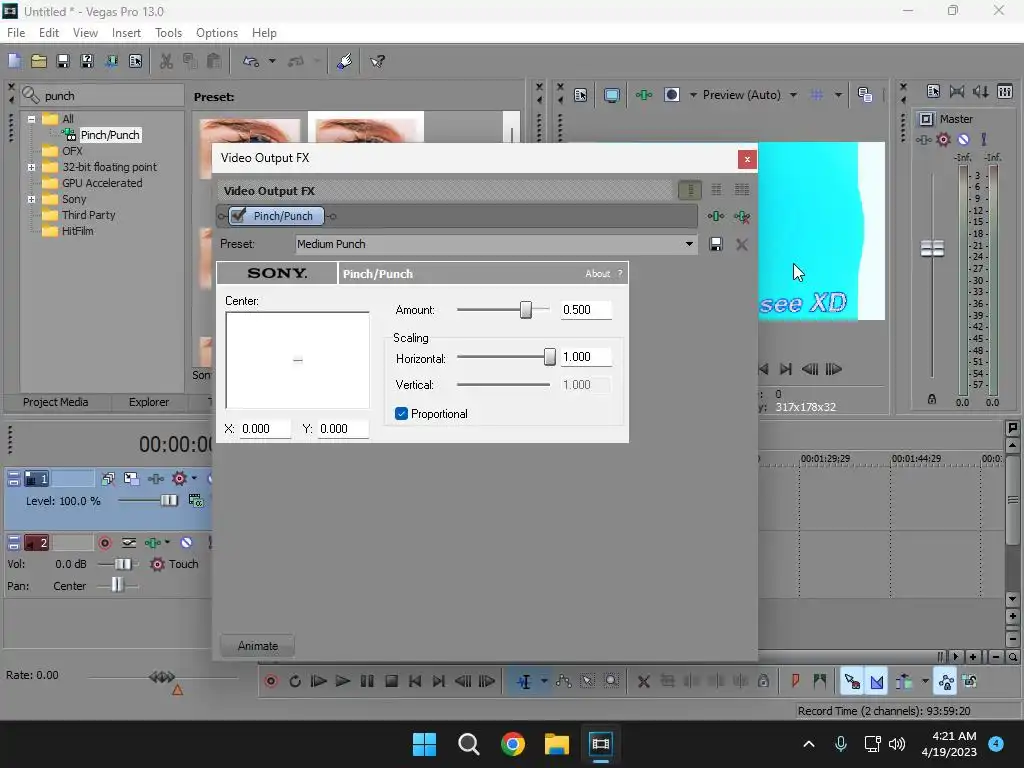Uncheck the Proportional checkbox
1024x768 pixels.
[x=402, y=414]
